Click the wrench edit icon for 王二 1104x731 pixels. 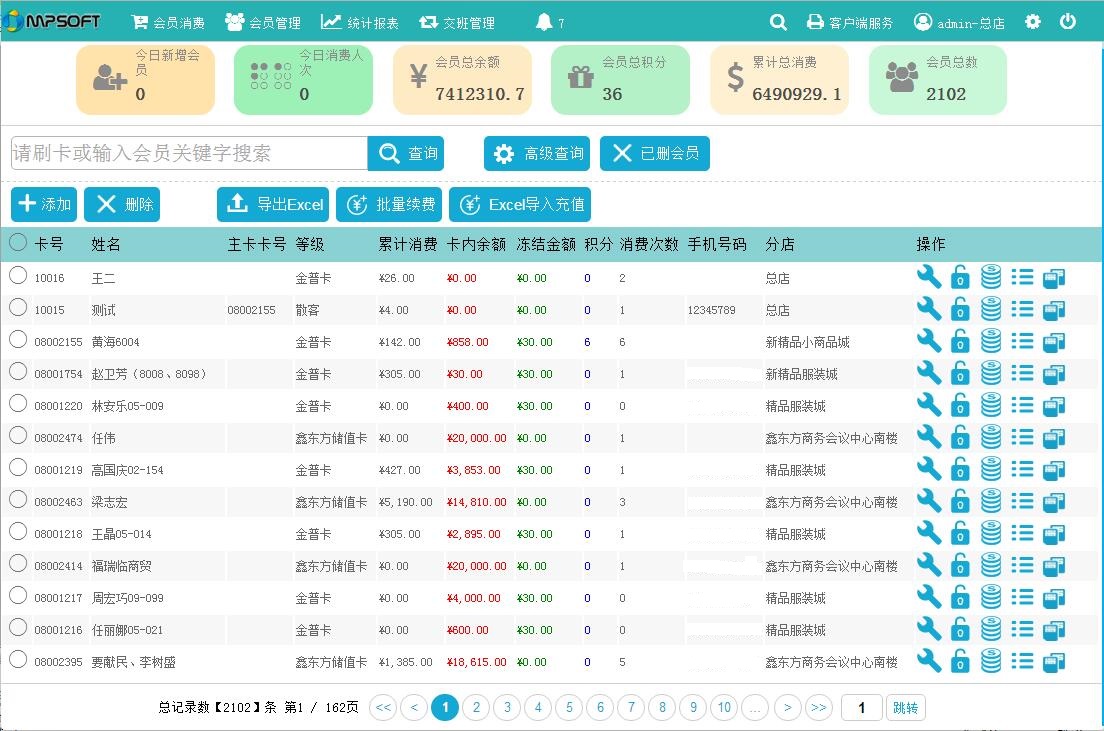pyautogui.click(x=929, y=277)
